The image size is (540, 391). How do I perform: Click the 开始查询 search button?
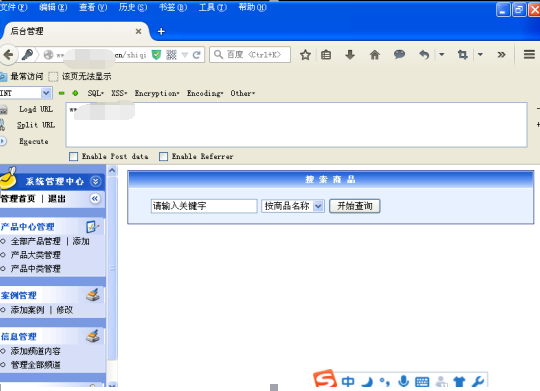click(355, 206)
